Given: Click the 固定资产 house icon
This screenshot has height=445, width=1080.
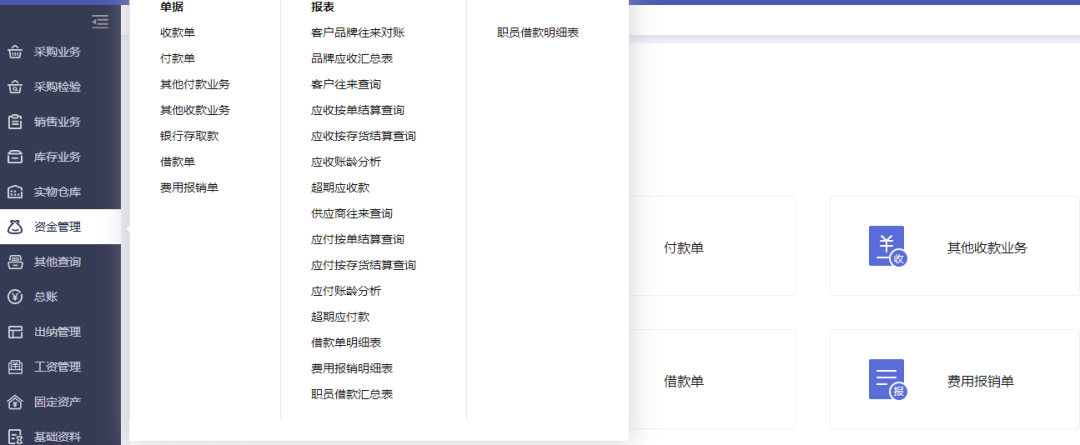Looking at the screenshot, I should tap(15, 402).
